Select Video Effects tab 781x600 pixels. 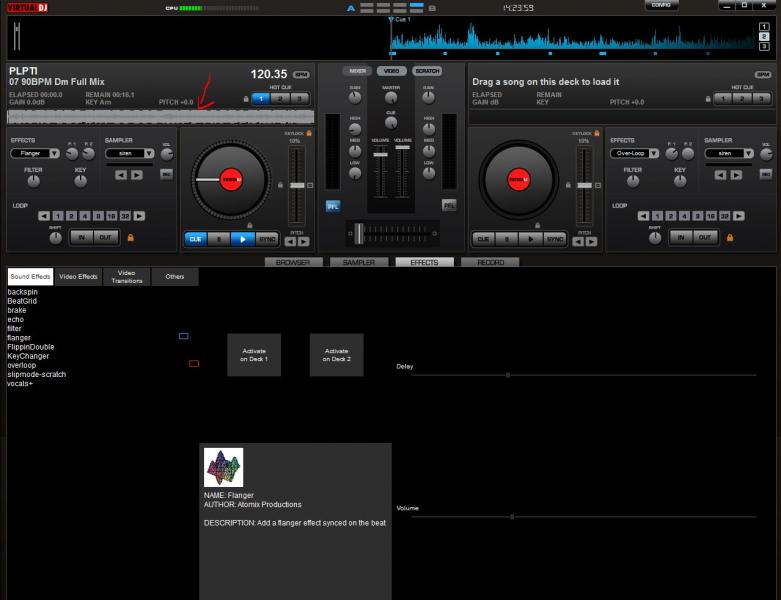(78, 277)
